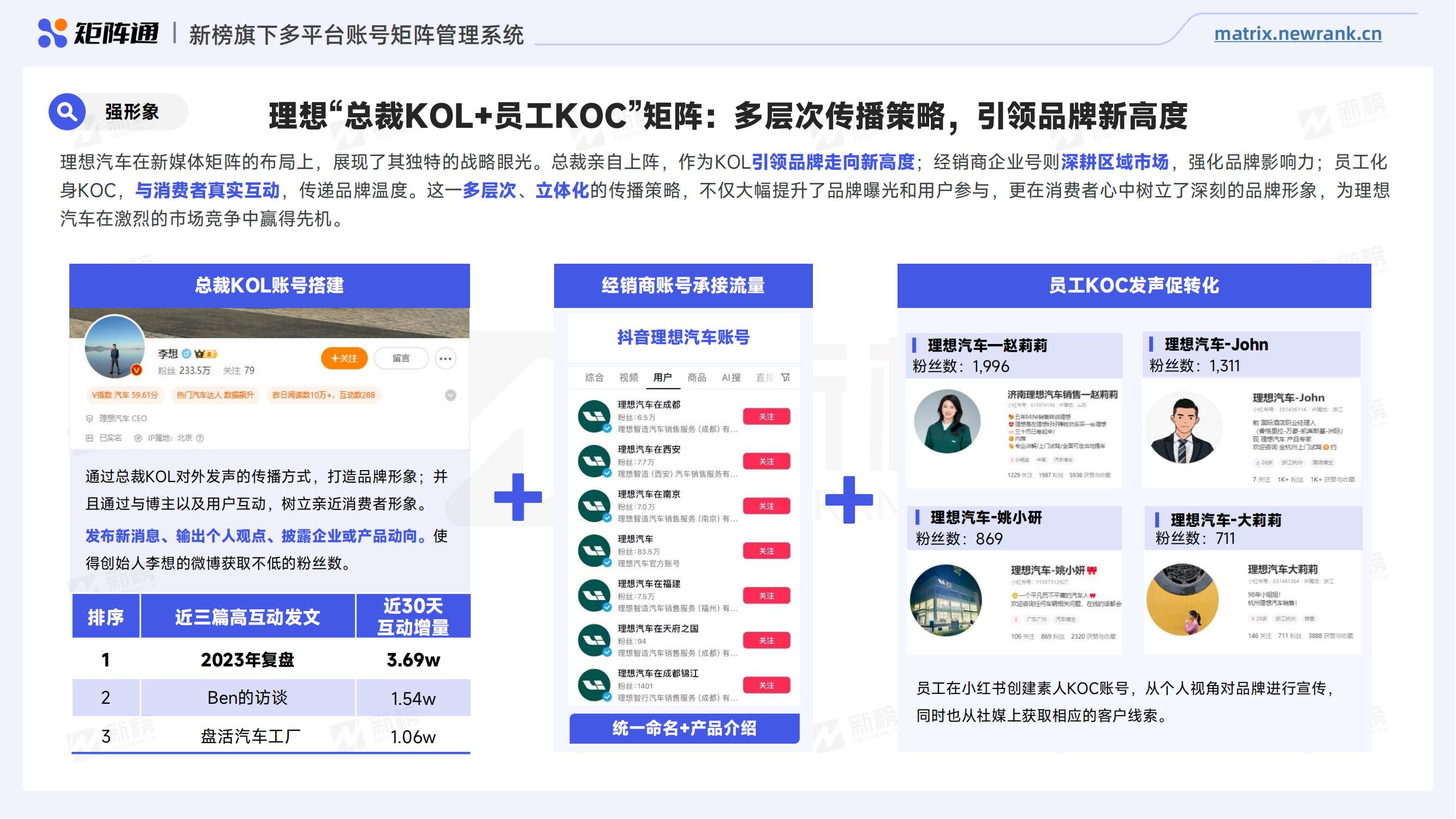
Task: Click 姚小妍's building profile photo
Action: pyautogui.click(x=946, y=600)
